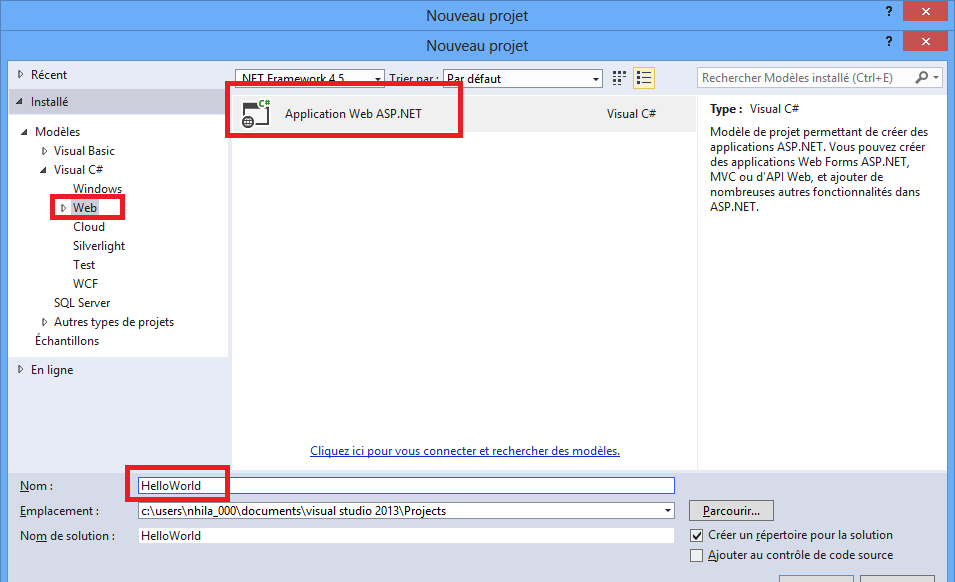Collapse the Visual C# node

tap(43, 170)
